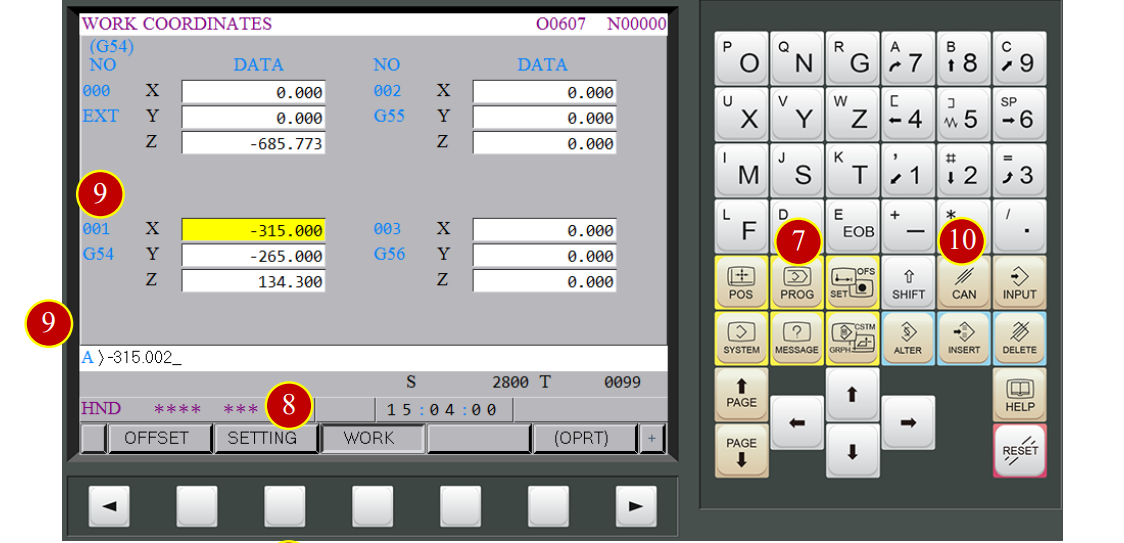
Task: Tap the S / J address key
Action: pyautogui.click(x=797, y=170)
